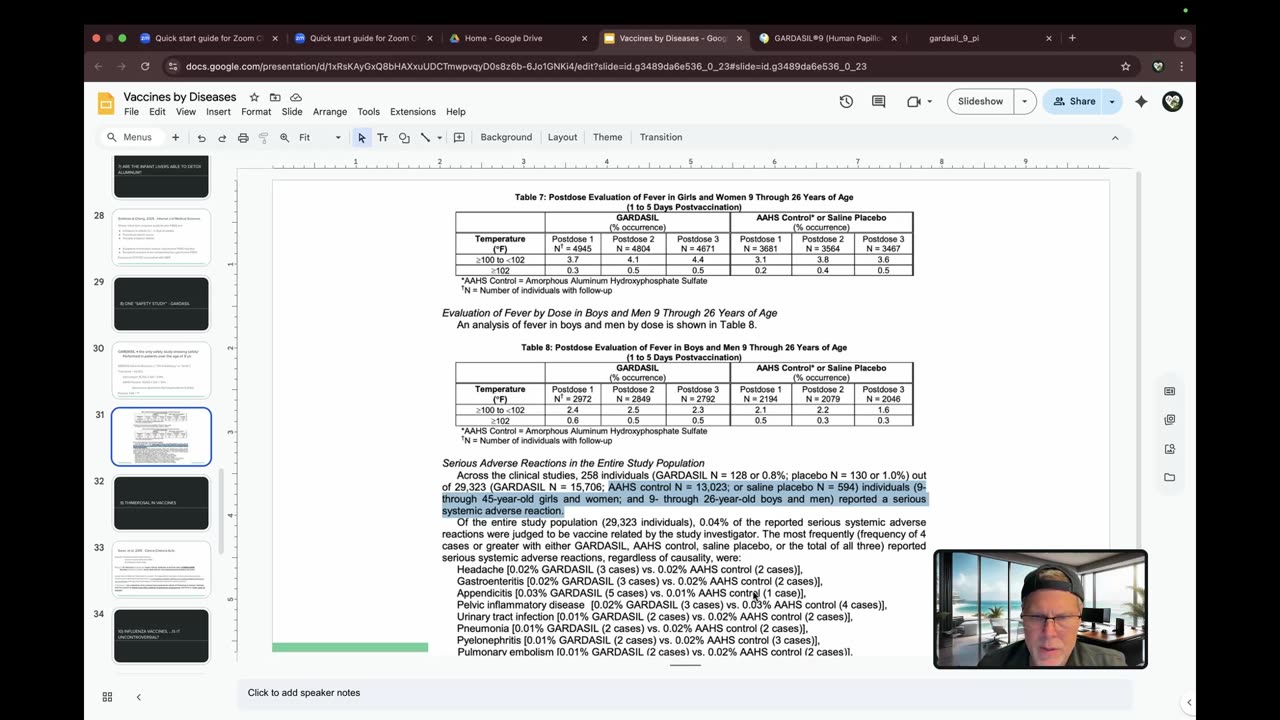The height and width of the screenshot is (720, 1280).
Task: Add a comment from toolbar
Action: pos(459,137)
